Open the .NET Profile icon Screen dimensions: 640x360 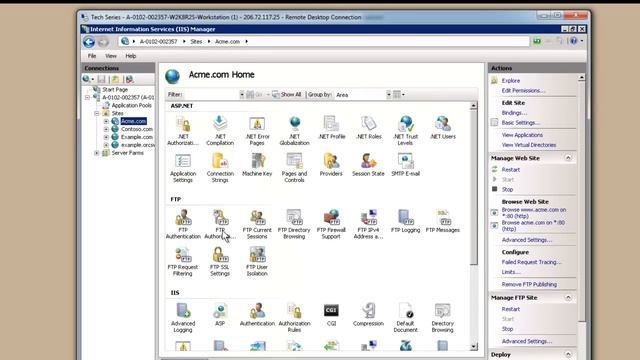[331, 128]
